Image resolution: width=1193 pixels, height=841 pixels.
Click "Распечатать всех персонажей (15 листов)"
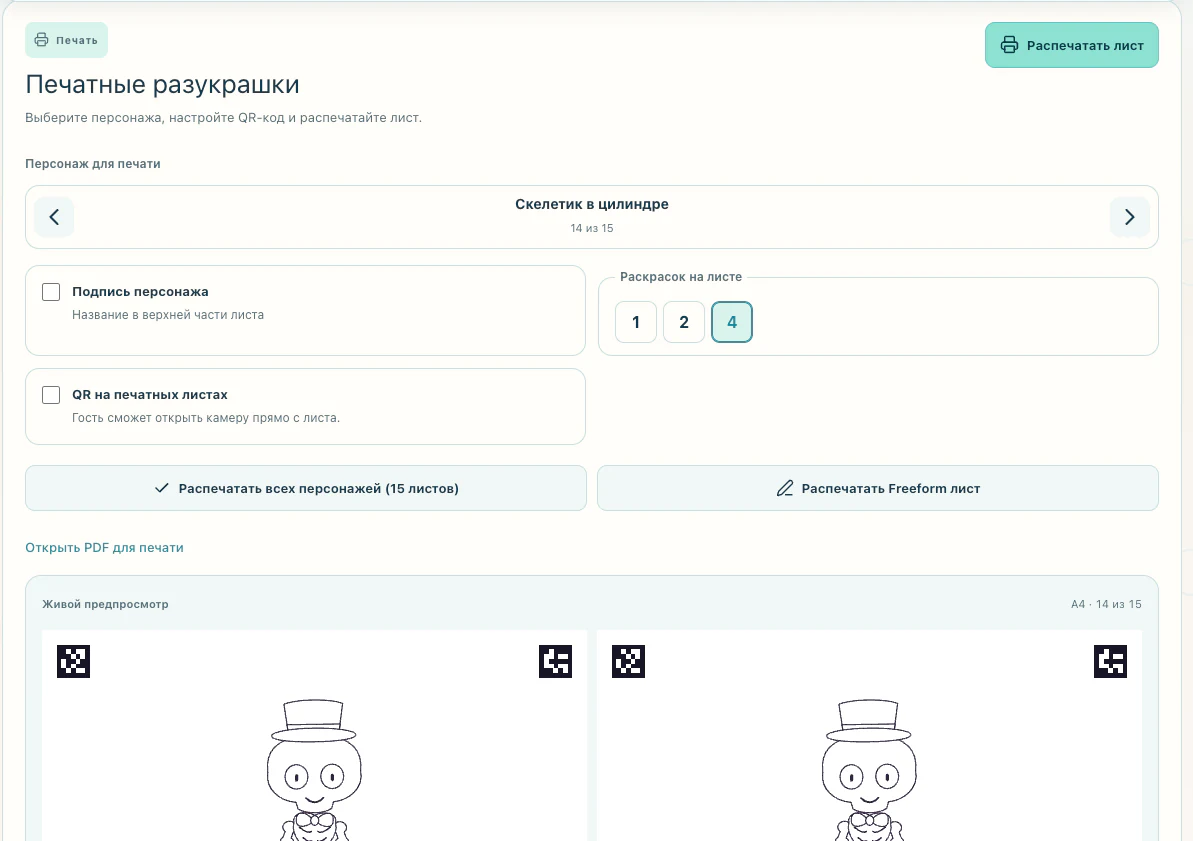pos(306,488)
